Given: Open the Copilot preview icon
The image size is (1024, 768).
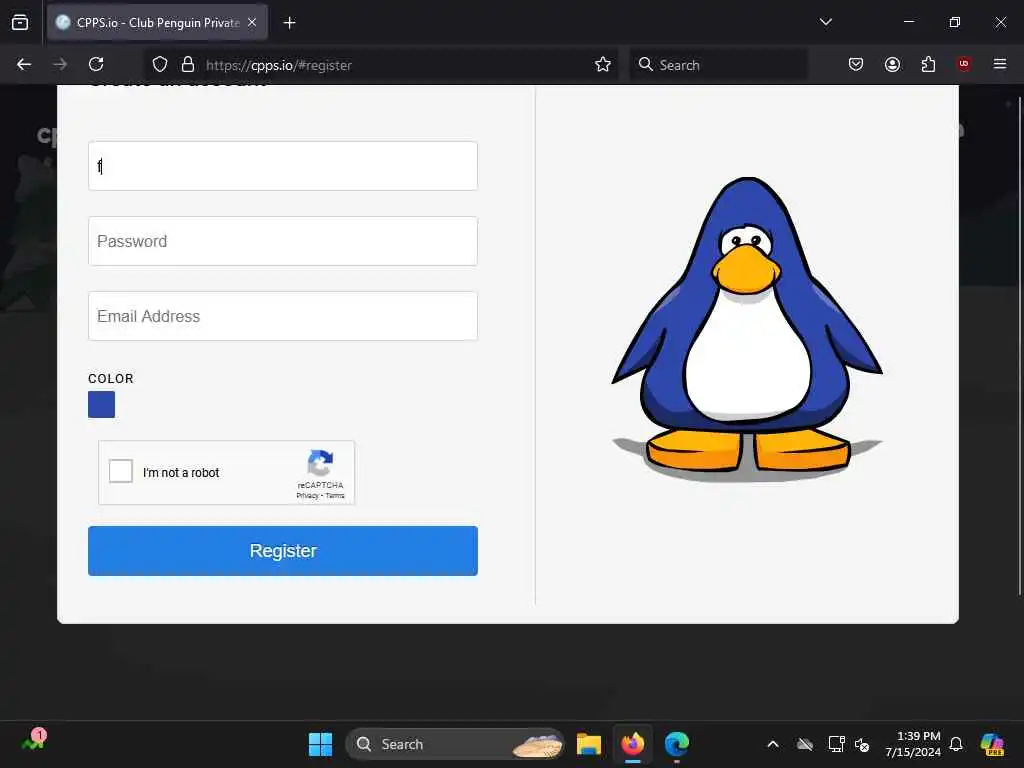Looking at the screenshot, I should pyautogui.click(x=992, y=744).
